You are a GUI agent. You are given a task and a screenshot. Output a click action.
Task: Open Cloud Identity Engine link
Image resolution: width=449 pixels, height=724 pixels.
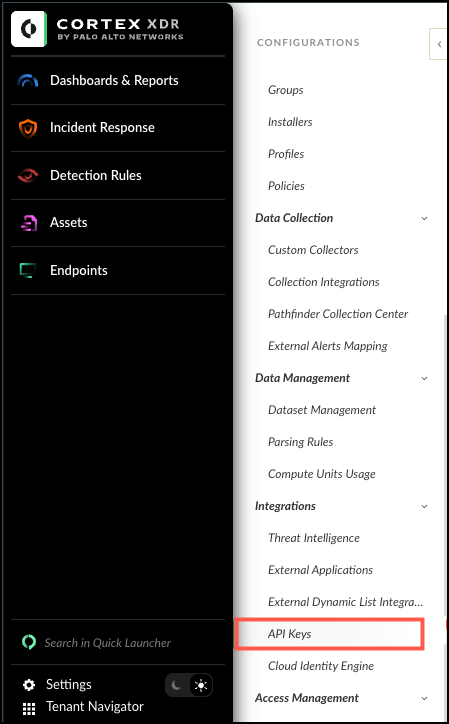click(x=321, y=666)
